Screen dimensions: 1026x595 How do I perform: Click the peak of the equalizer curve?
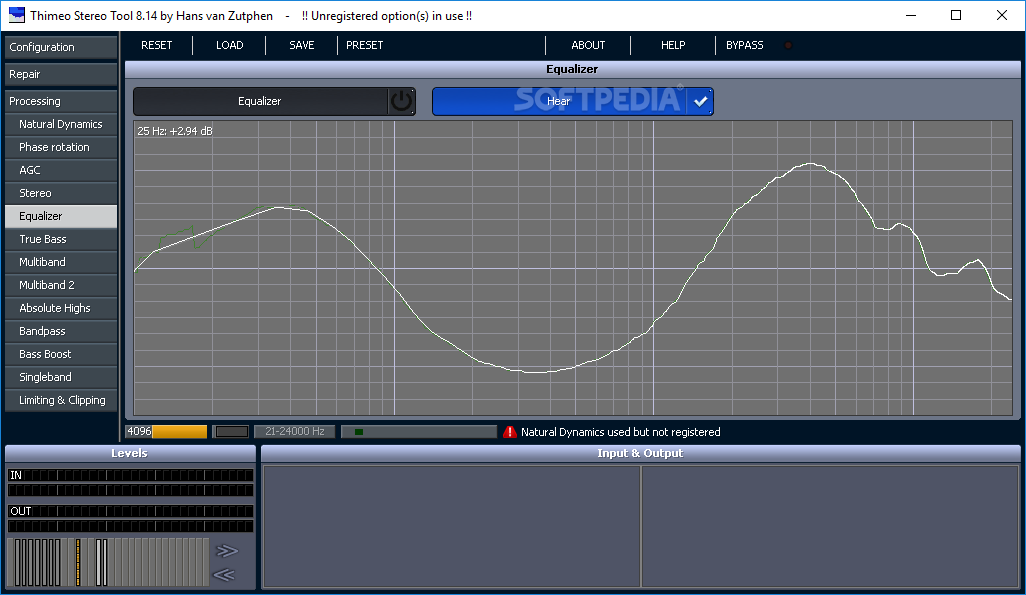click(811, 164)
